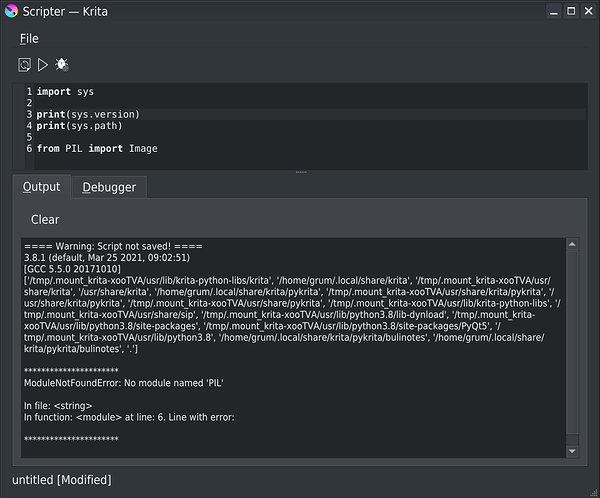
Task: Start debugging with the bug icon
Action: (x=61, y=65)
